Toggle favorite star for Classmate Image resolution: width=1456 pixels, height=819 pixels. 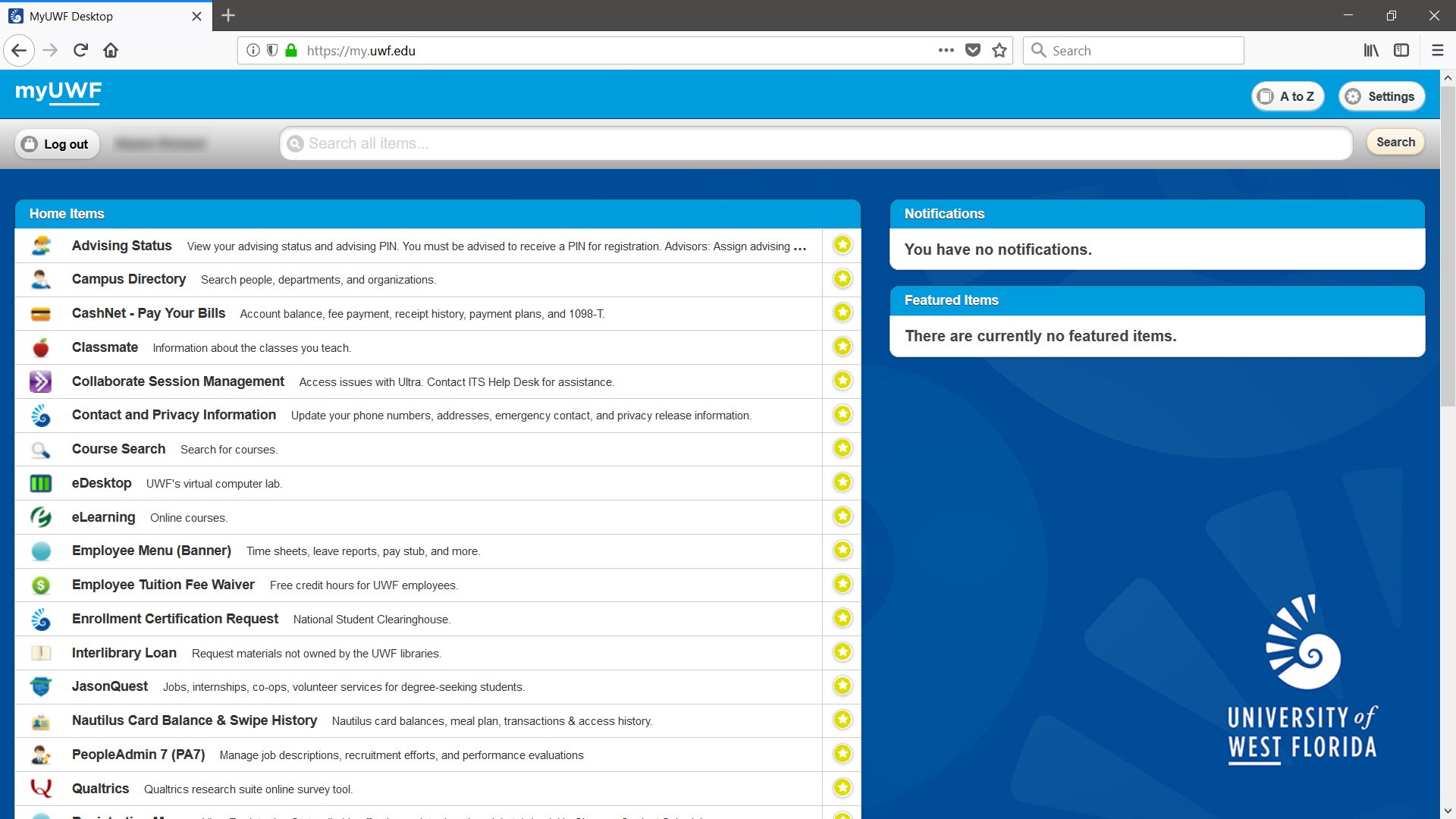pyautogui.click(x=843, y=347)
